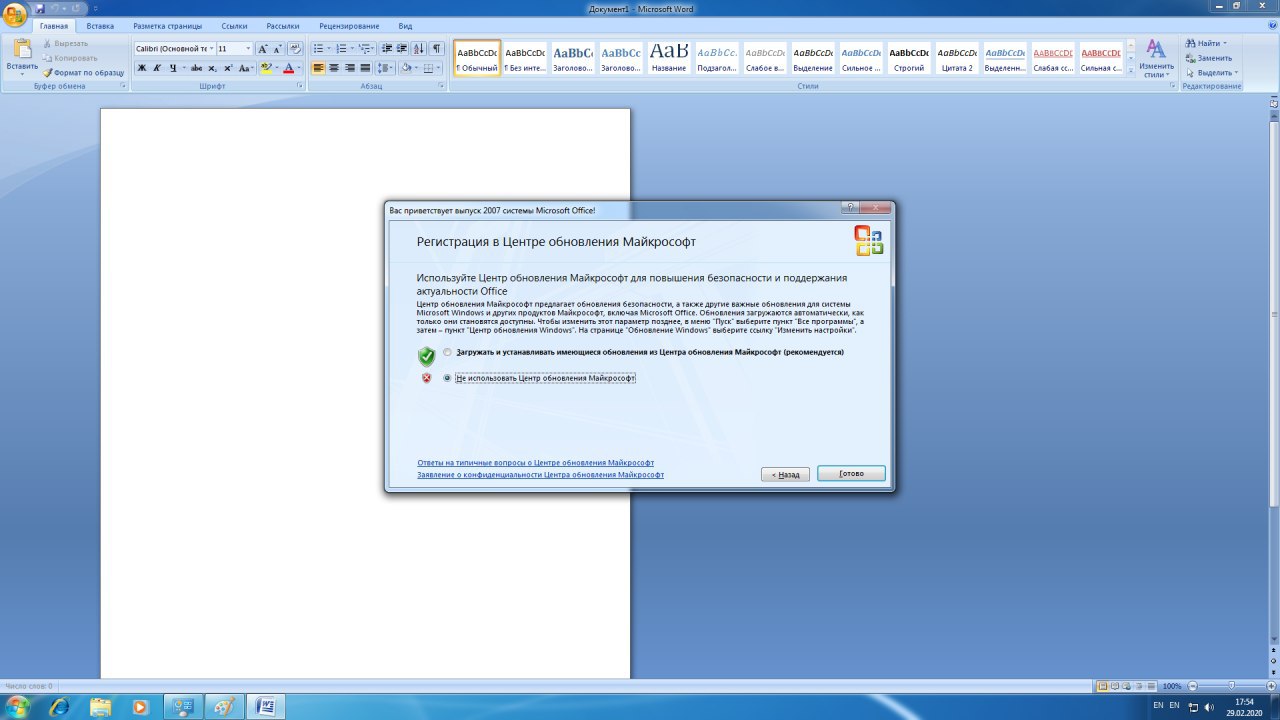
Task: Click the bulleted list icon
Action: [x=319, y=48]
